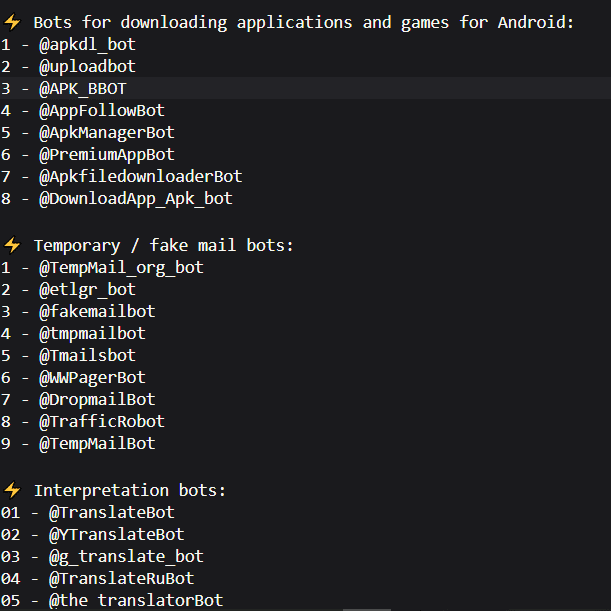Click the @TempMail_org_bot mention

121,267
